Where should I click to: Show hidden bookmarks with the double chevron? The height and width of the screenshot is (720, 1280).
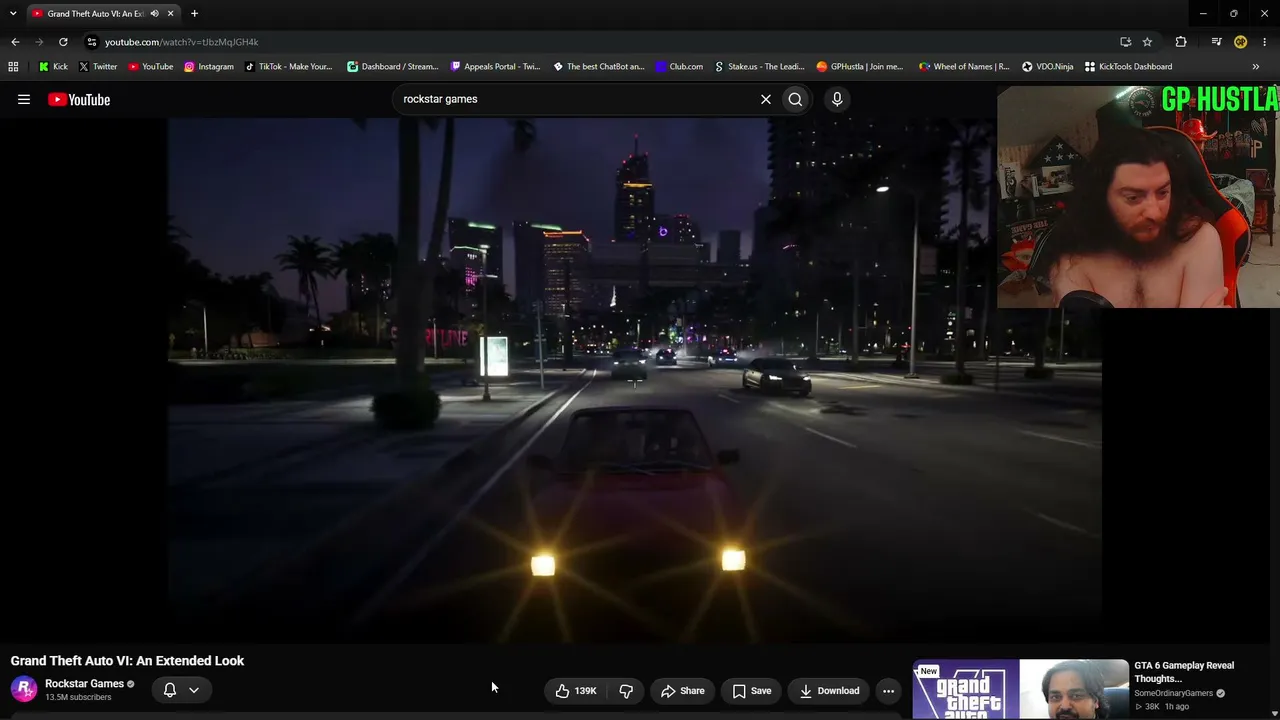[1256, 67]
